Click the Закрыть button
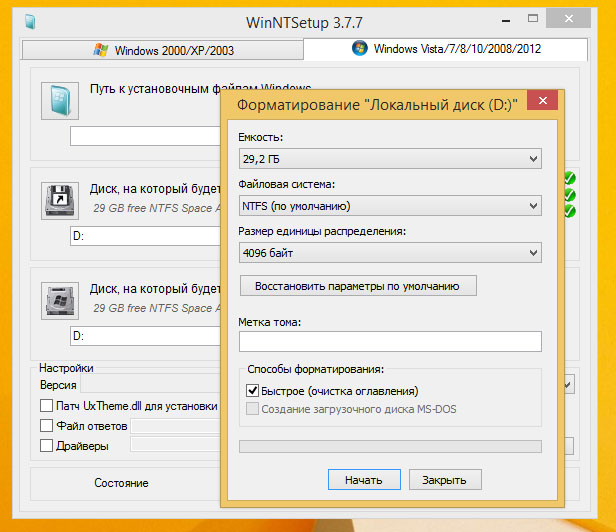This screenshot has width=616, height=532. point(445,479)
